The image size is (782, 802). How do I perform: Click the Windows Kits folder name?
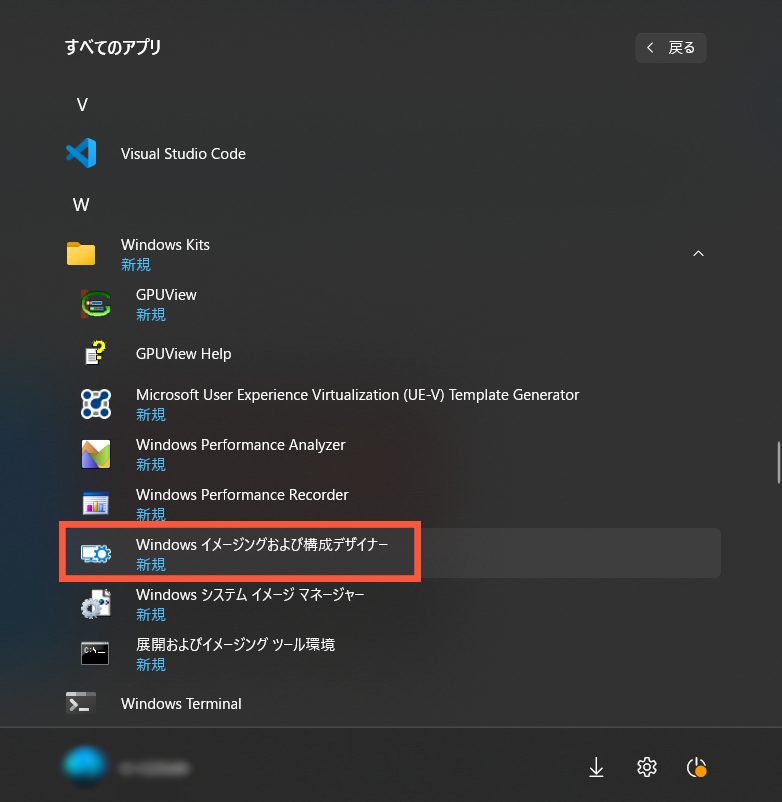[165, 244]
